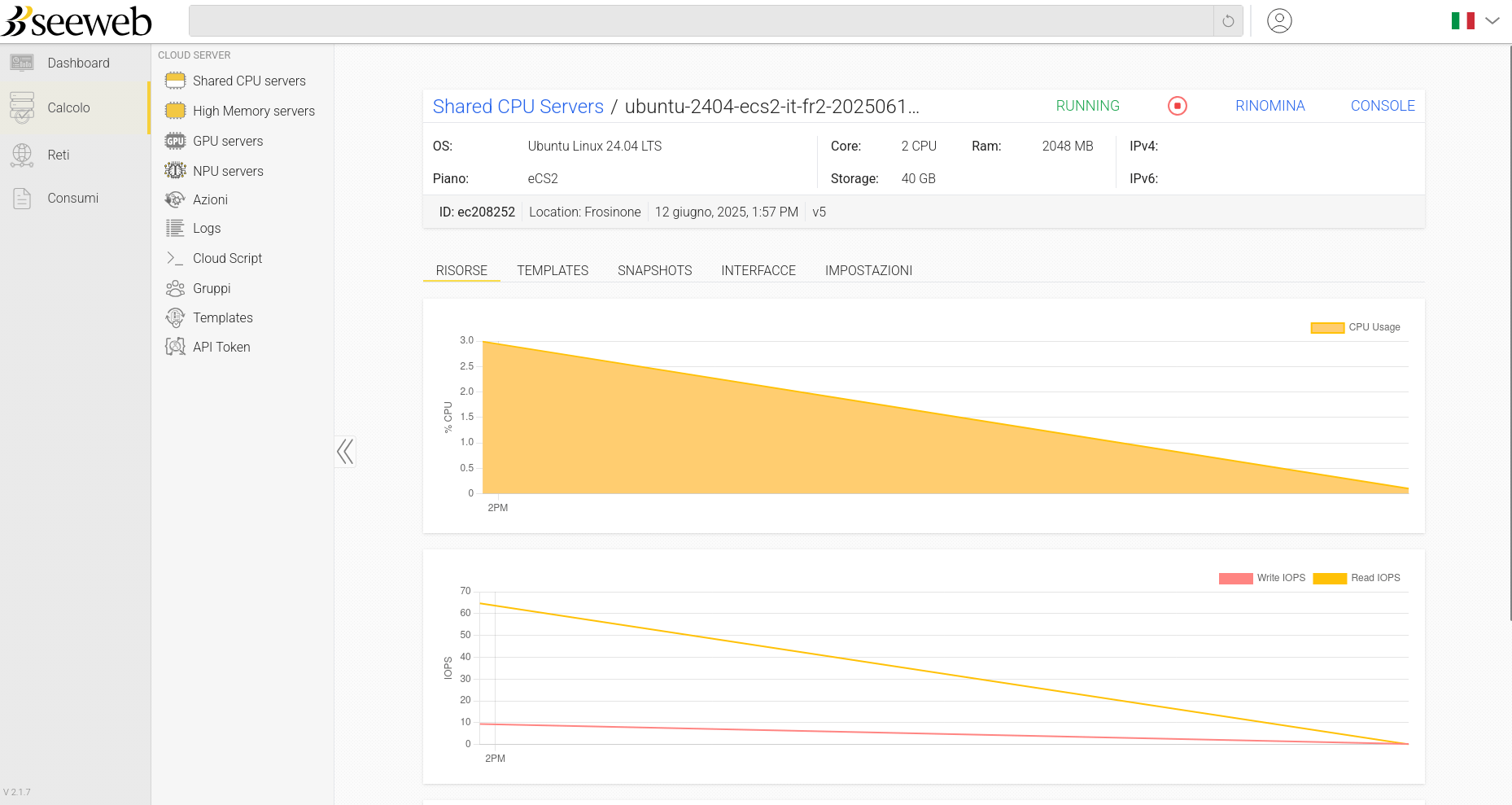Open the Dashboard section icon
Viewport: 1512px width, 805px height.
point(22,63)
